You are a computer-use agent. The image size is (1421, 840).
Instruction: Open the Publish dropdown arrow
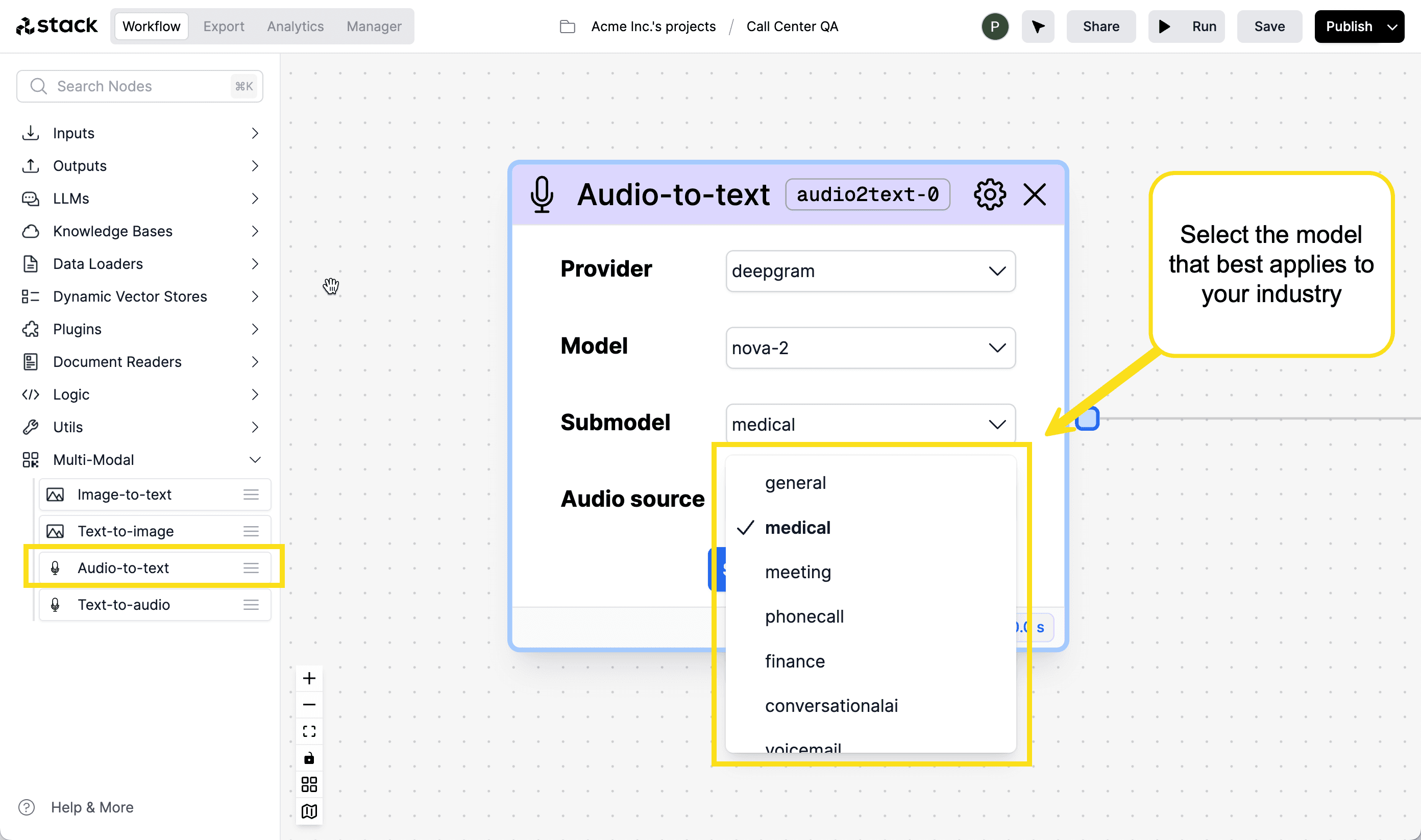(x=1391, y=27)
